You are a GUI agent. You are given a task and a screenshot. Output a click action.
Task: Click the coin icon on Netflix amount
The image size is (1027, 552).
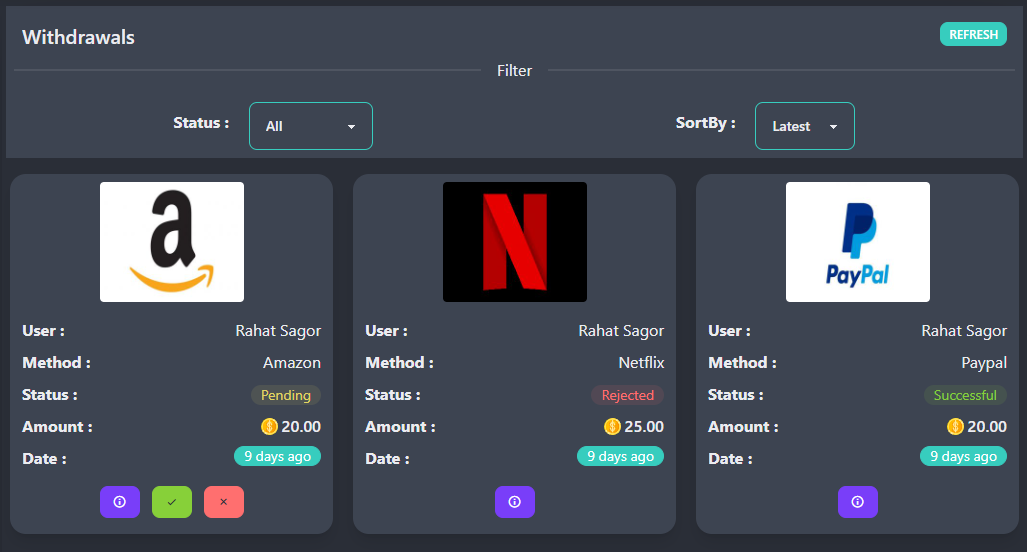point(612,427)
